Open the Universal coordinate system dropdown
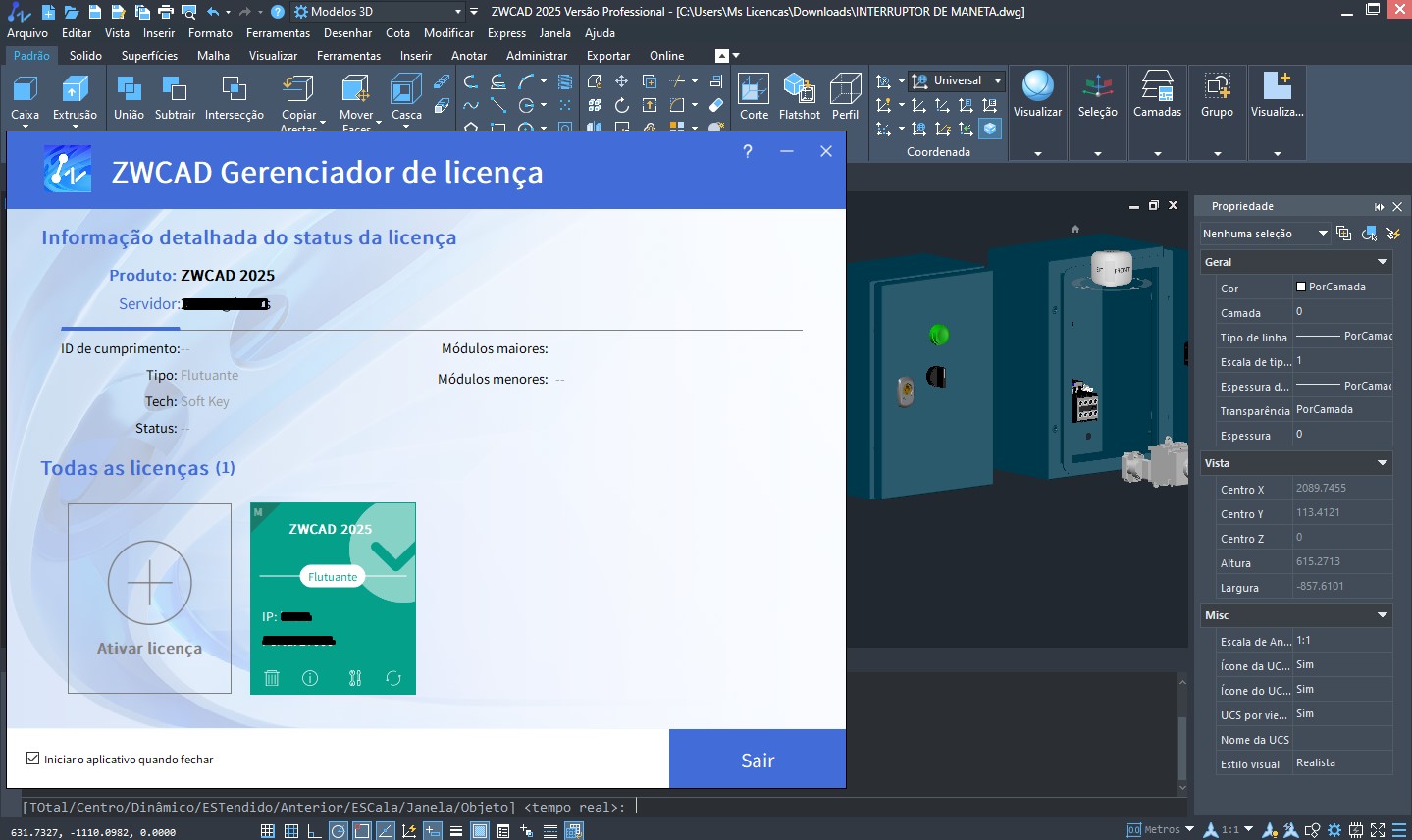This screenshot has width=1412, height=840. (x=997, y=80)
